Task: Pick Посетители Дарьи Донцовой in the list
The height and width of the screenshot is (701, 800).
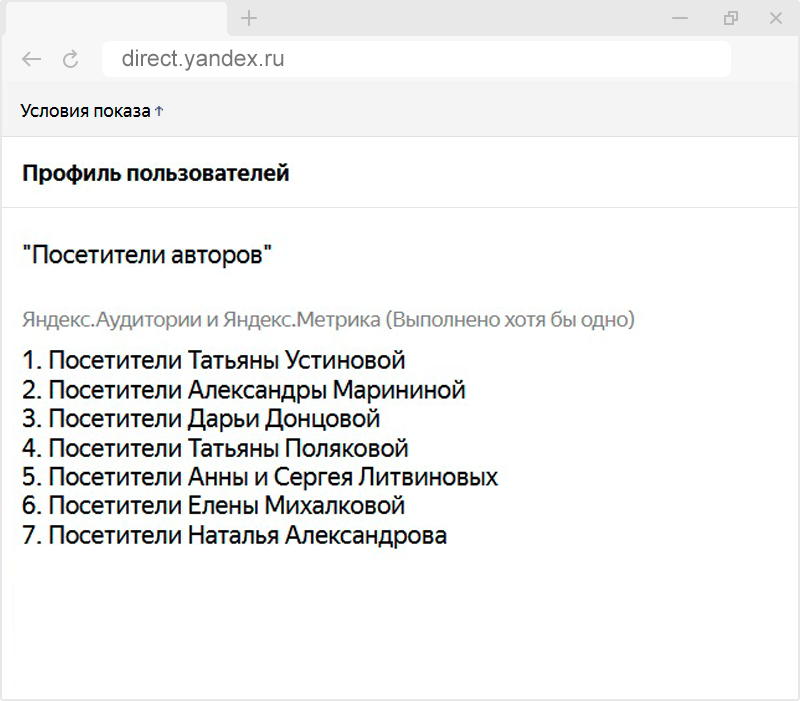Action: pyautogui.click(x=201, y=418)
